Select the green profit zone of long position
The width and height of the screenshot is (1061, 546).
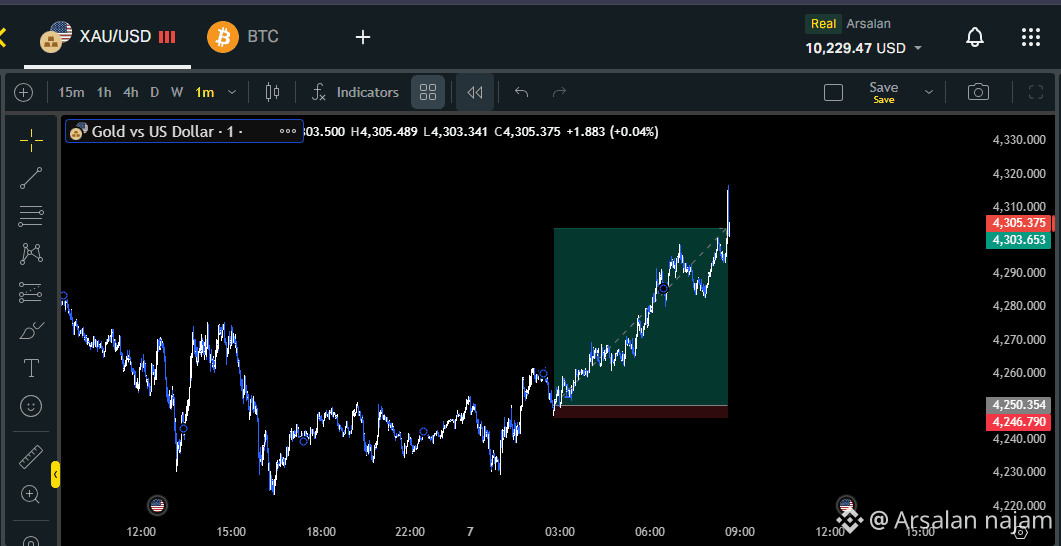pyautogui.click(x=640, y=317)
